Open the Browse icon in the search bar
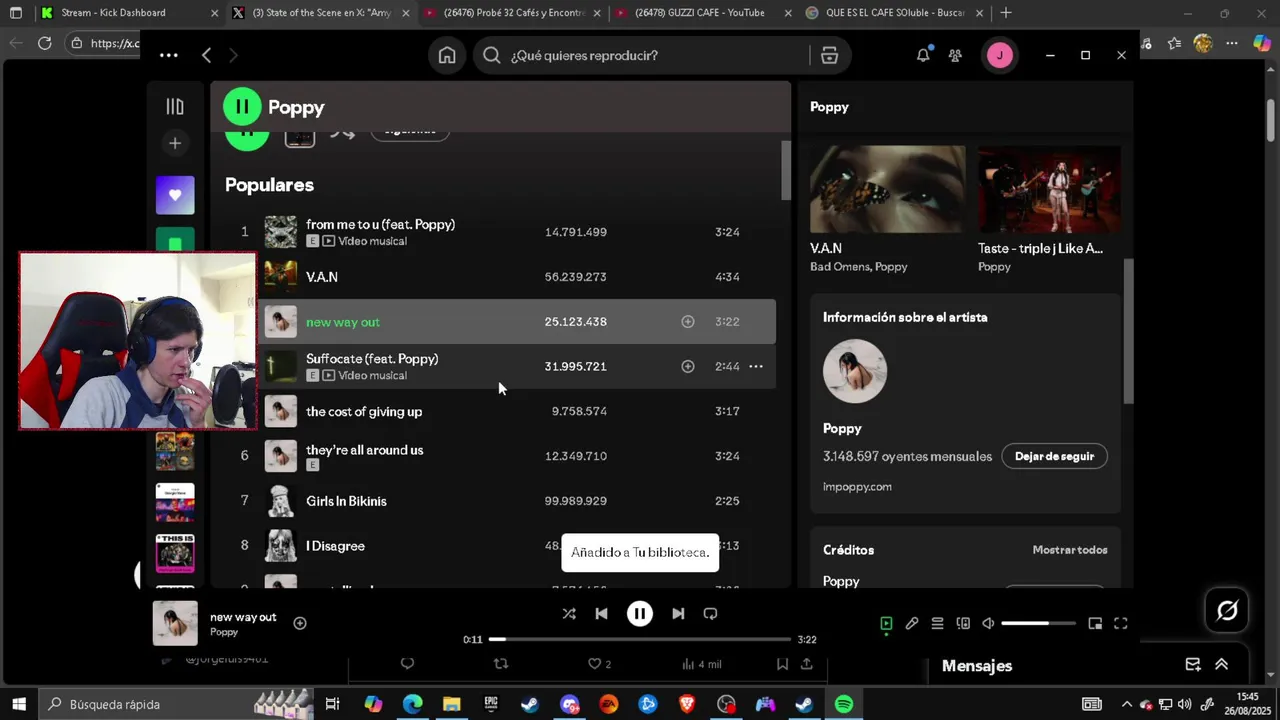This screenshot has width=1280, height=720. point(829,56)
